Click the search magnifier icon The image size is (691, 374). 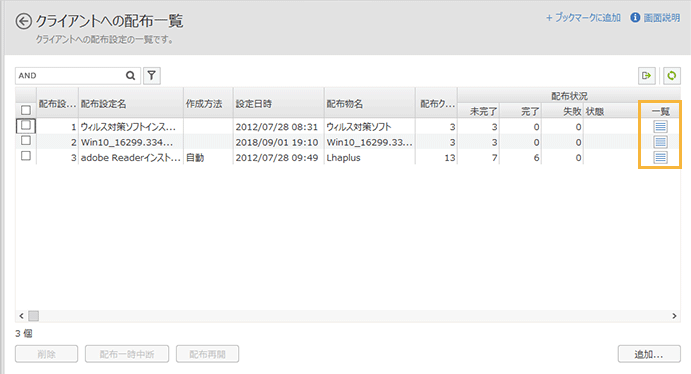[x=130, y=76]
